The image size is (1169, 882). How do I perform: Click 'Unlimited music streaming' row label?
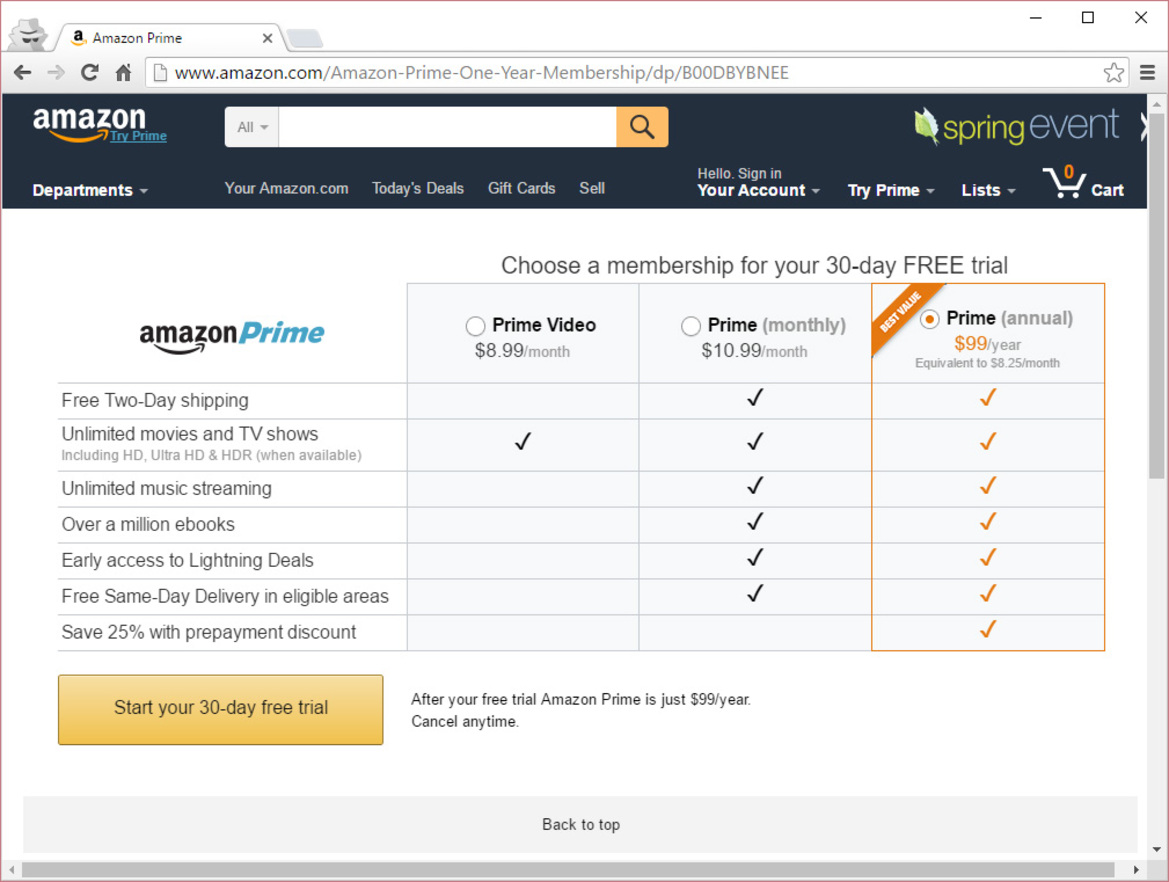click(166, 488)
